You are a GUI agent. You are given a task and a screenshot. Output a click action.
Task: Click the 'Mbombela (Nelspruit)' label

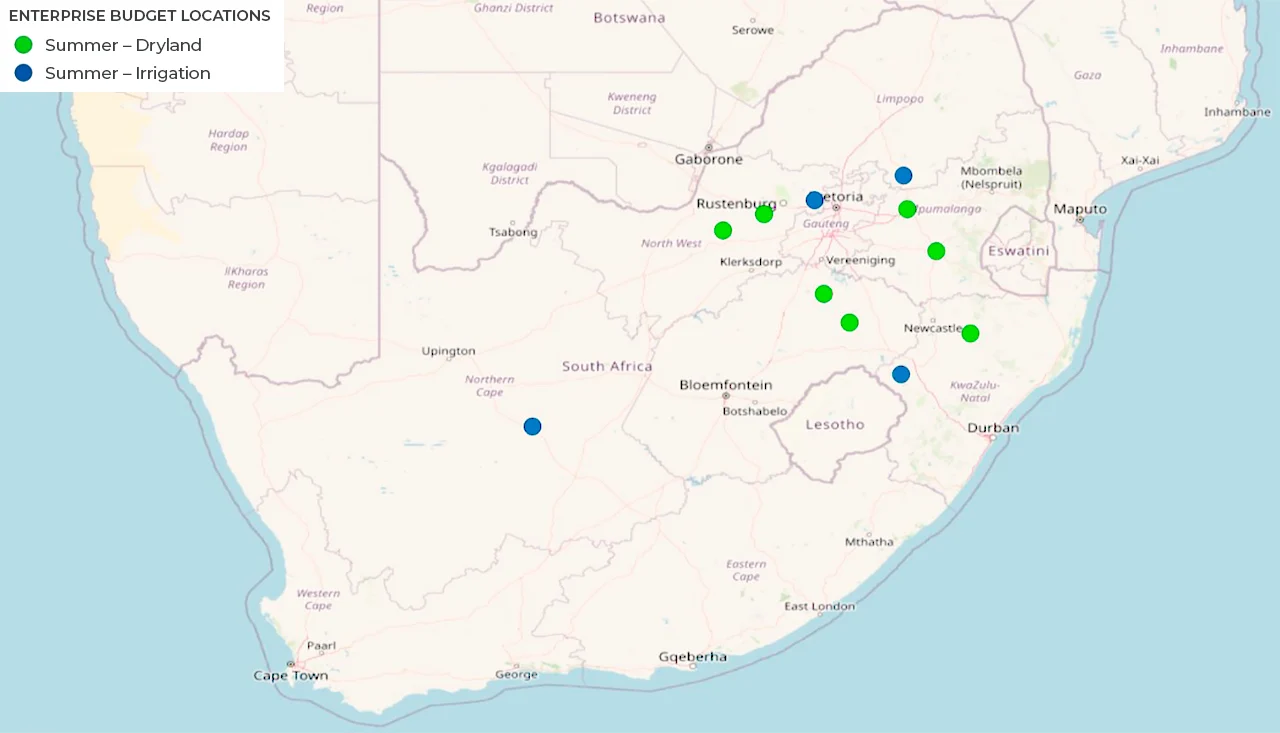(x=991, y=177)
